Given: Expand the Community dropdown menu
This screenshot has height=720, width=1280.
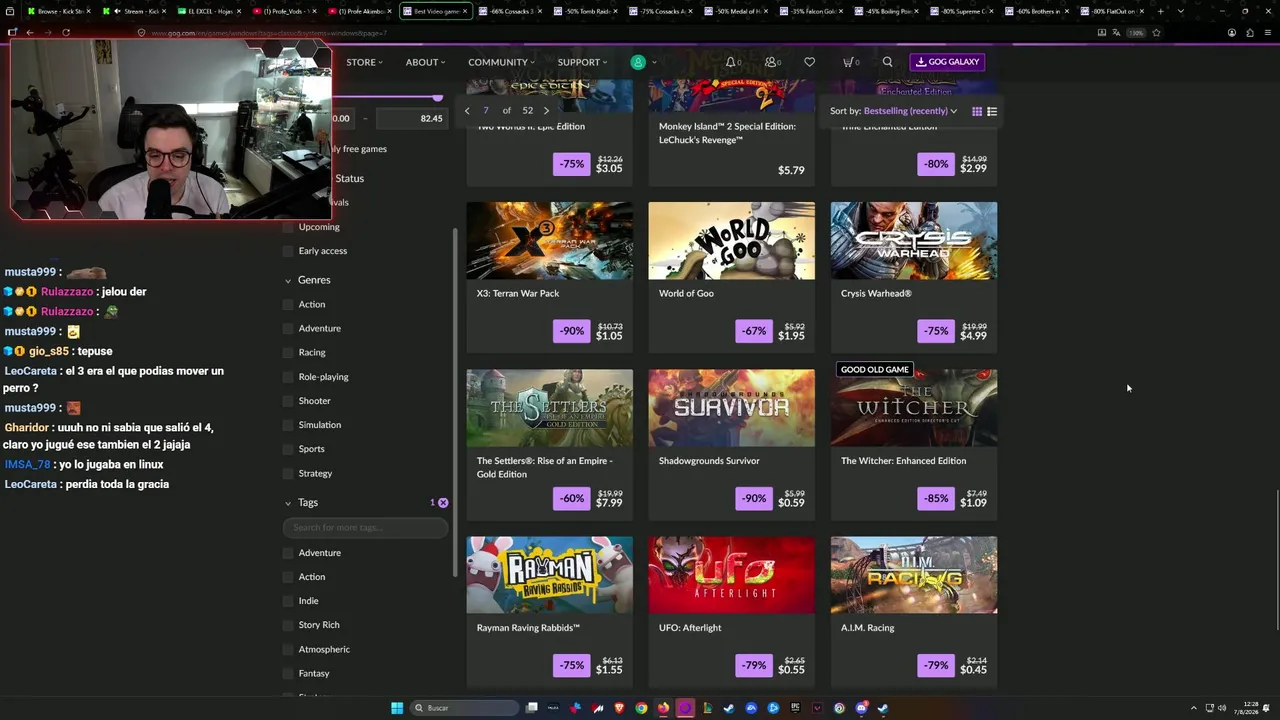Looking at the screenshot, I should [x=501, y=62].
